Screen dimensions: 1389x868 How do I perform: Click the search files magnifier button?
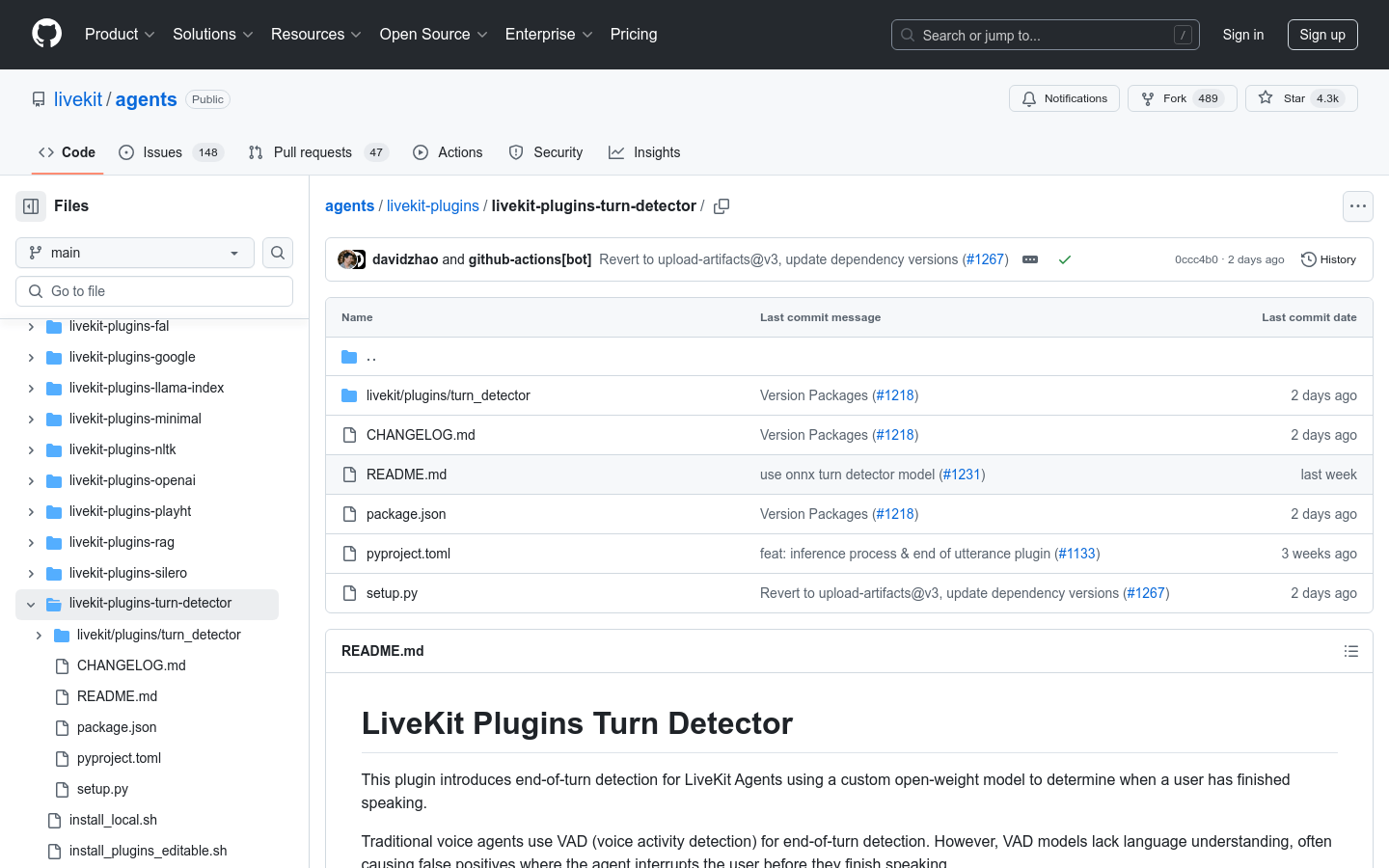[x=278, y=253]
